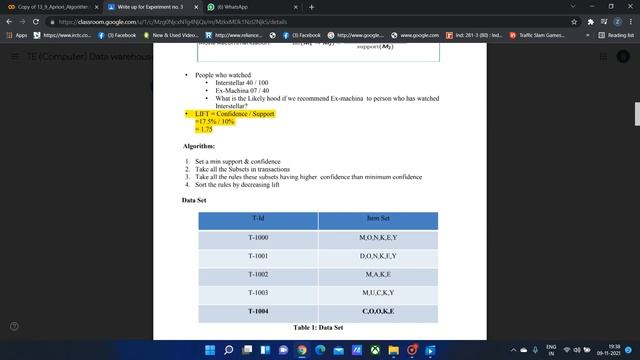
Task: Open the New & Used Video bookmark
Action: (x=171, y=36)
